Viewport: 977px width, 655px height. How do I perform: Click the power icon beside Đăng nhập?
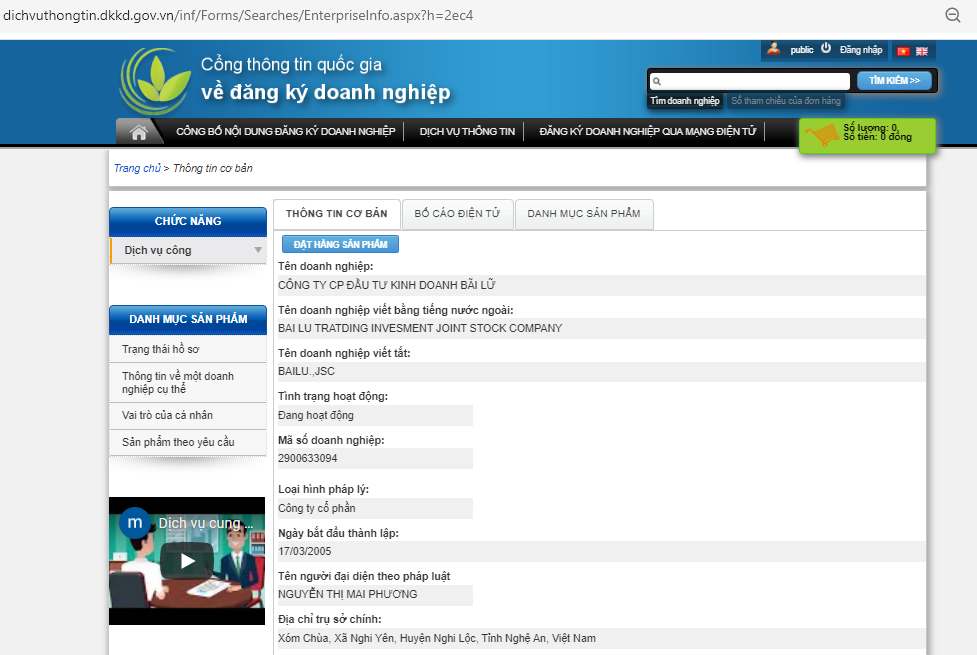[826, 48]
